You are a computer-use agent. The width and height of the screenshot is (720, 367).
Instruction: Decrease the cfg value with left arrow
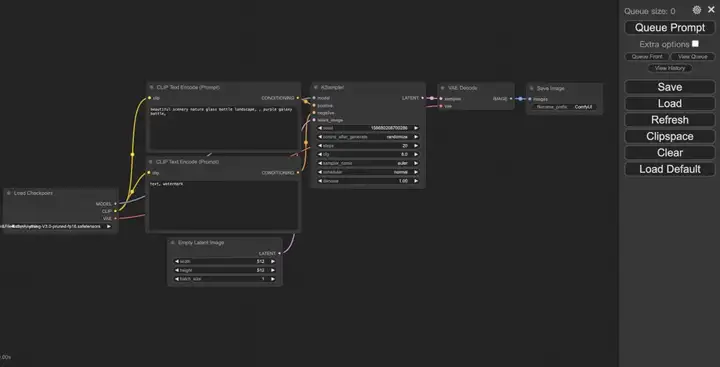[320, 154]
